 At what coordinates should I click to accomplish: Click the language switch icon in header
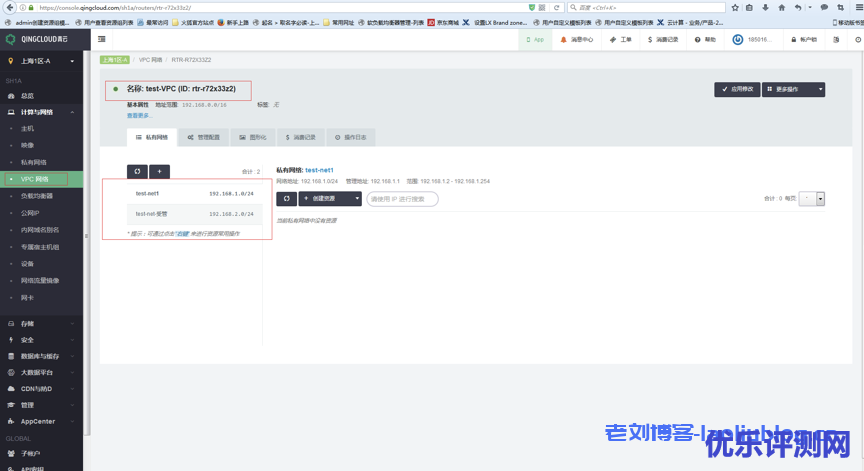tap(836, 40)
